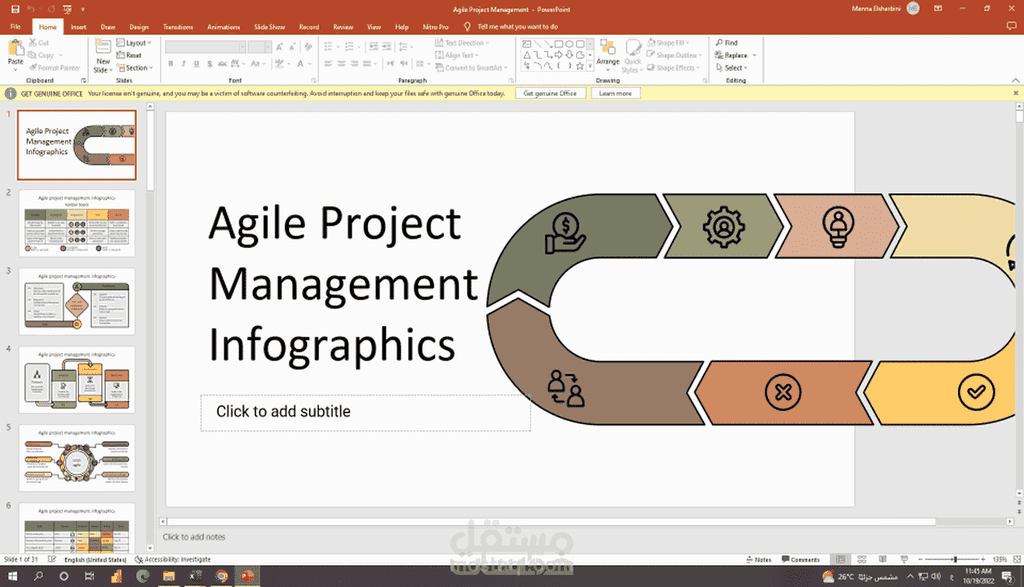Open File Explorer from the taskbar
This screenshot has width=1024, height=587.
point(168,576)
